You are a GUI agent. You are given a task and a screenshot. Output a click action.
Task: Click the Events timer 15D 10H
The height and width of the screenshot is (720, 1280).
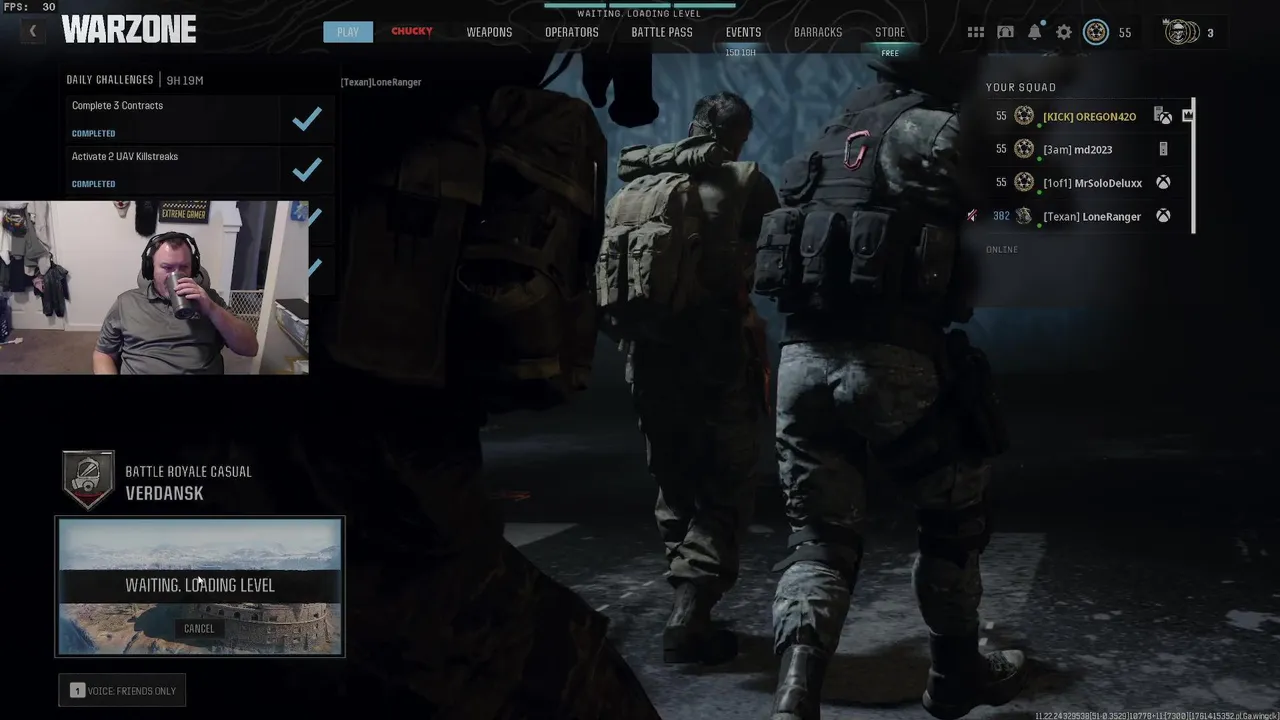point(741,53)
